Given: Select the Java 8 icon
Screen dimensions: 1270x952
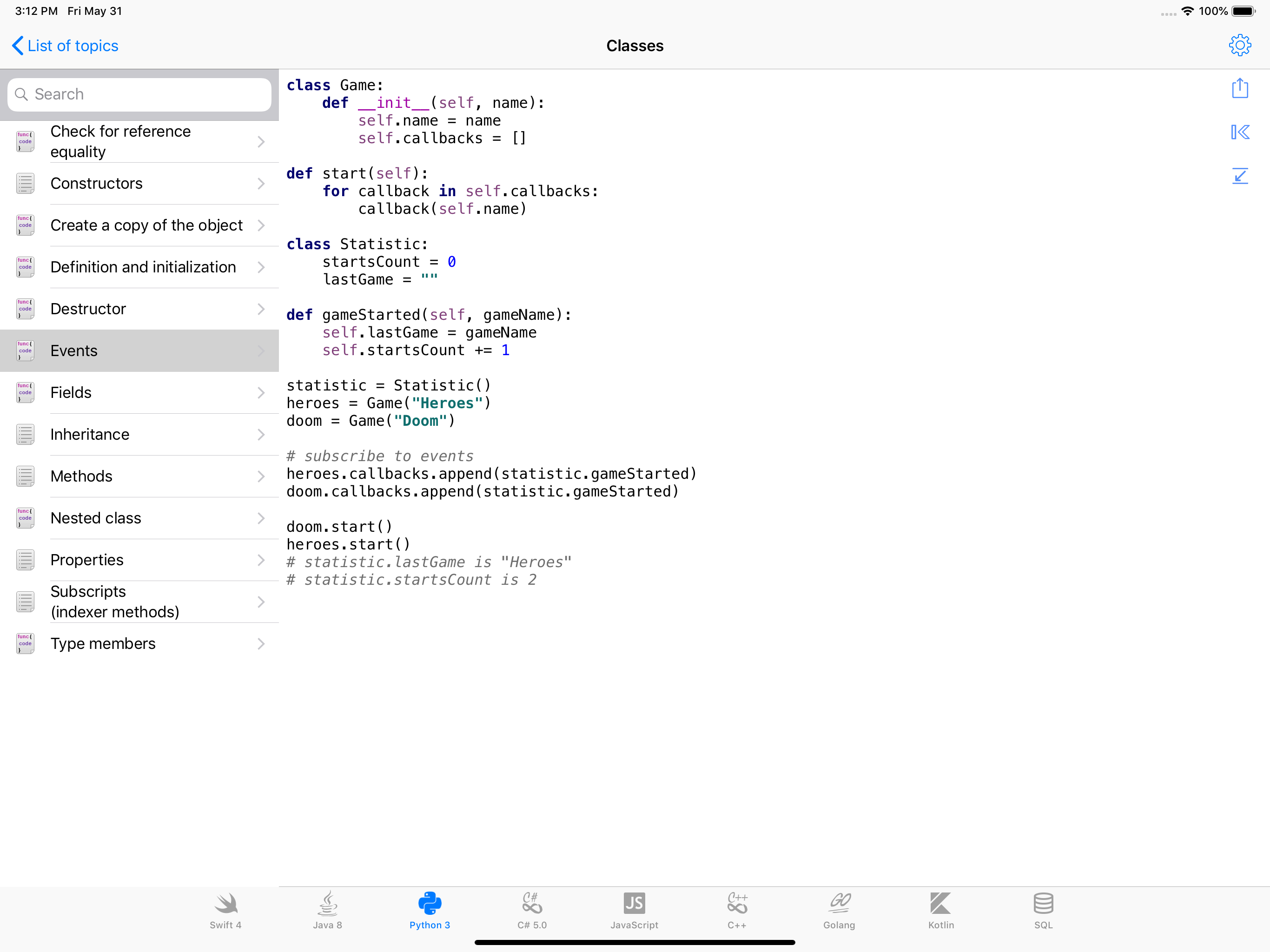Looking at the screenshot, I should click(327, 910).
